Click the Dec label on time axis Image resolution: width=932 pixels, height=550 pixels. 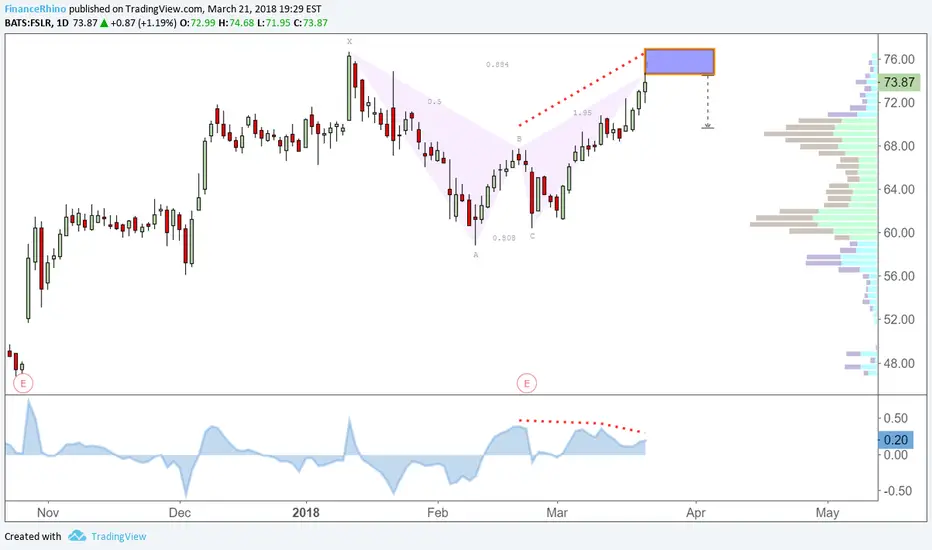tap(180, 513)
